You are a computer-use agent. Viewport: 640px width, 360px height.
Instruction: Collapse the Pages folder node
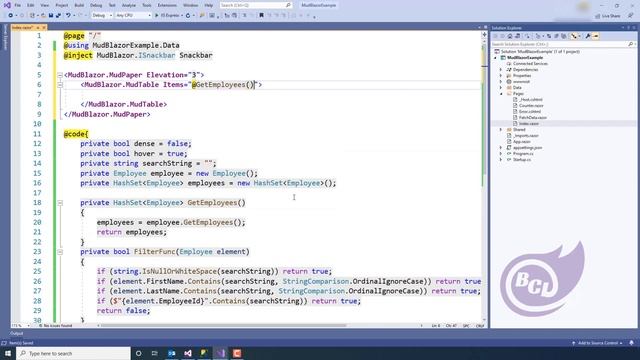tap(501, 94)
